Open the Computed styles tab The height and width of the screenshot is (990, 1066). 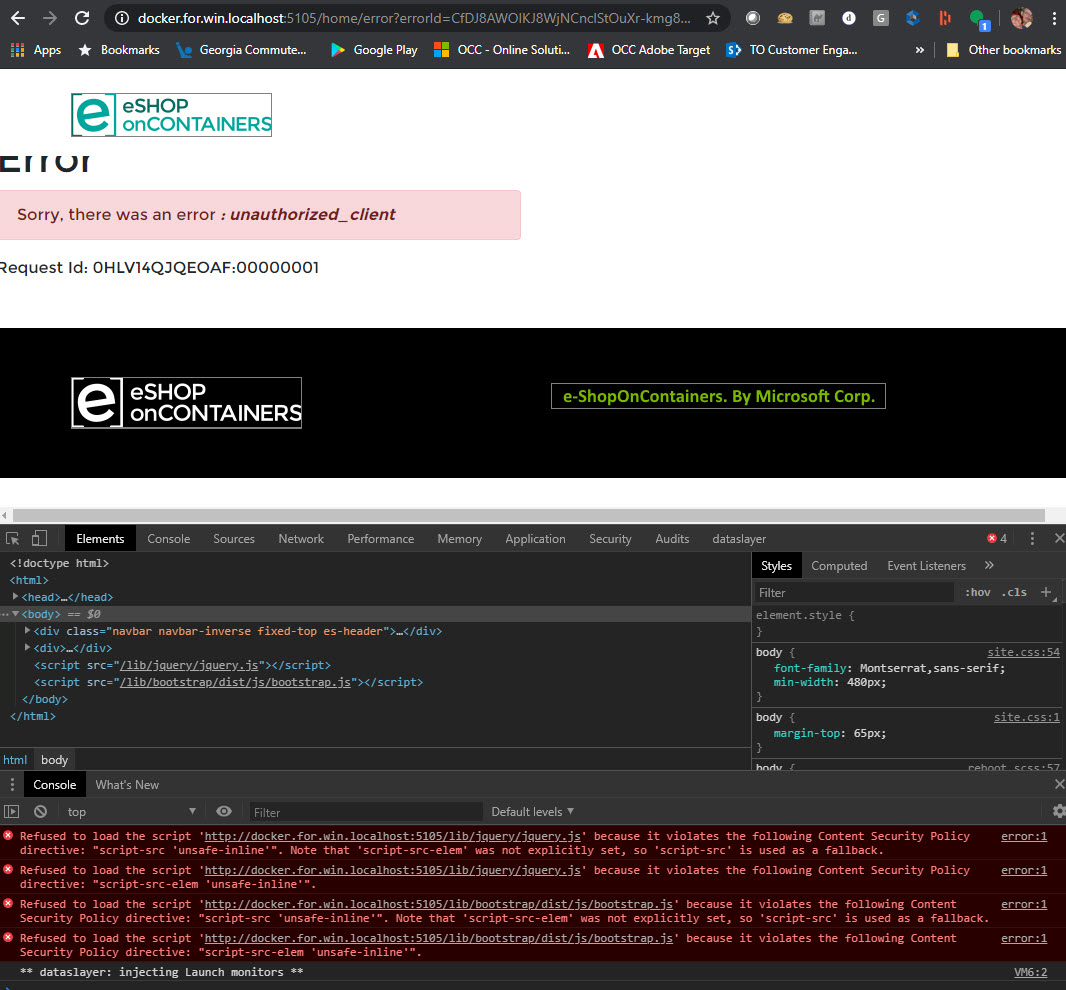(x=839, y=565)
